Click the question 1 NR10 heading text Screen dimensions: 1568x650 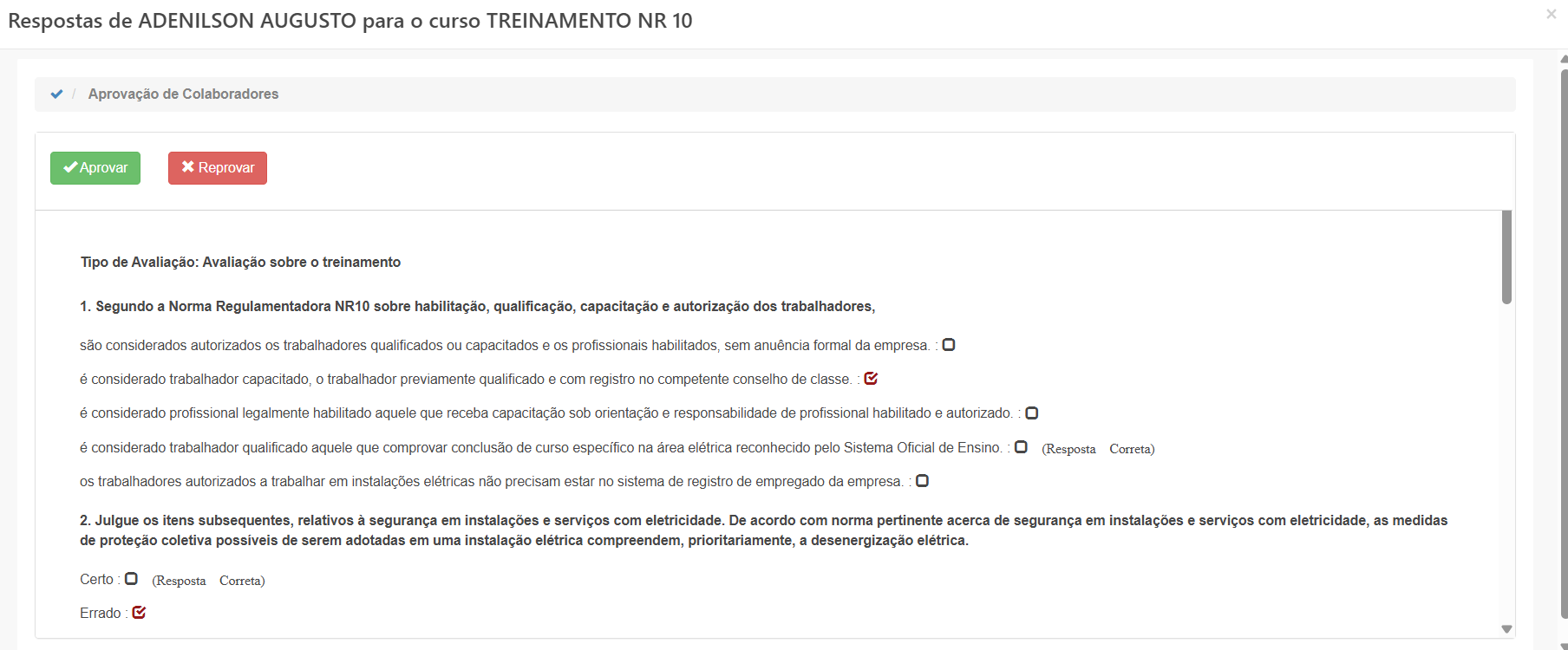point(477,307)
